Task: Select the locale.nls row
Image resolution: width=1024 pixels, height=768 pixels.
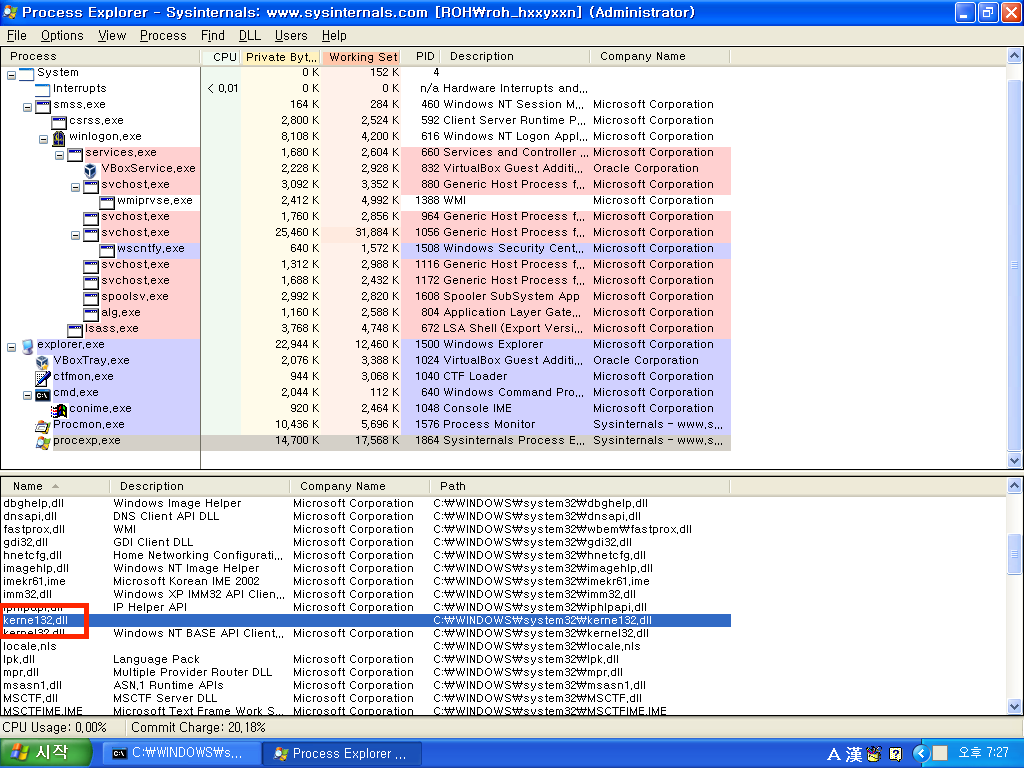Action: pos(366,647)
